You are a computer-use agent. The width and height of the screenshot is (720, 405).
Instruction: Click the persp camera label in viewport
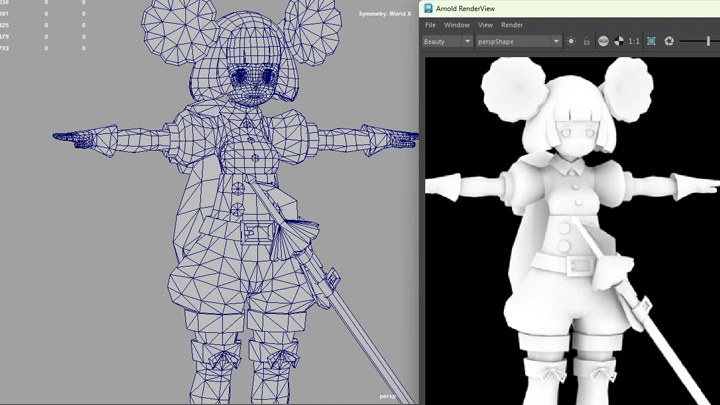tap(388, 396)
